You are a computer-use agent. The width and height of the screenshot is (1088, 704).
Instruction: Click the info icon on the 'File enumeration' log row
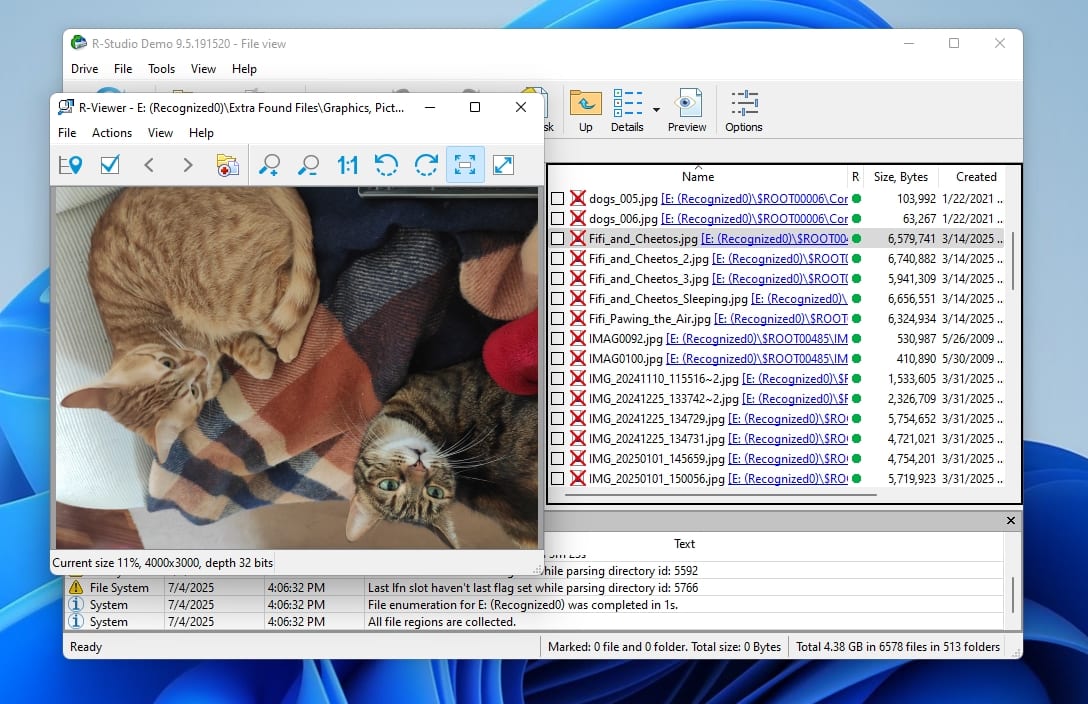76,604
